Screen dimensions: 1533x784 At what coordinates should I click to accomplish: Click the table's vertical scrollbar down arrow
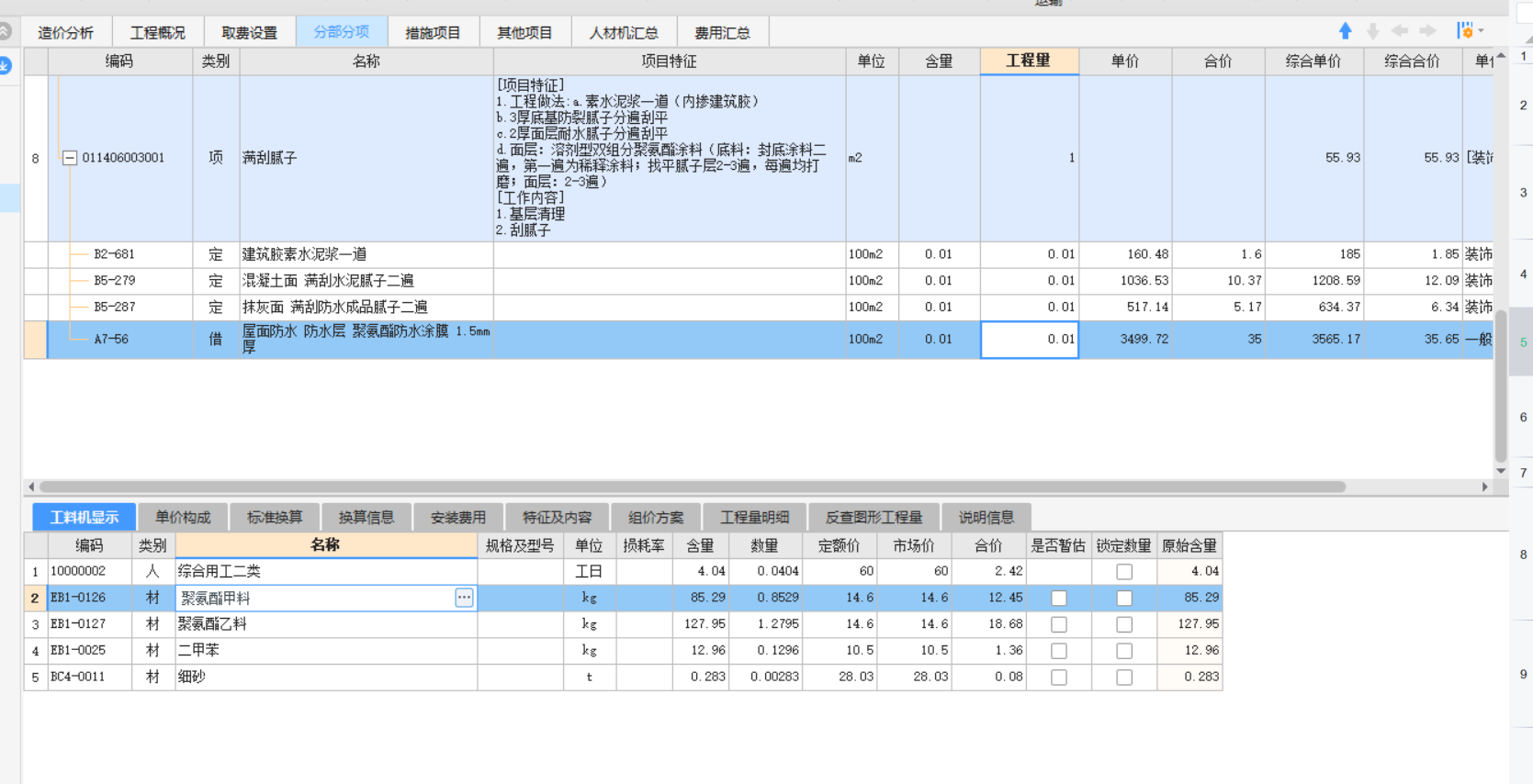coord(1501,471)
